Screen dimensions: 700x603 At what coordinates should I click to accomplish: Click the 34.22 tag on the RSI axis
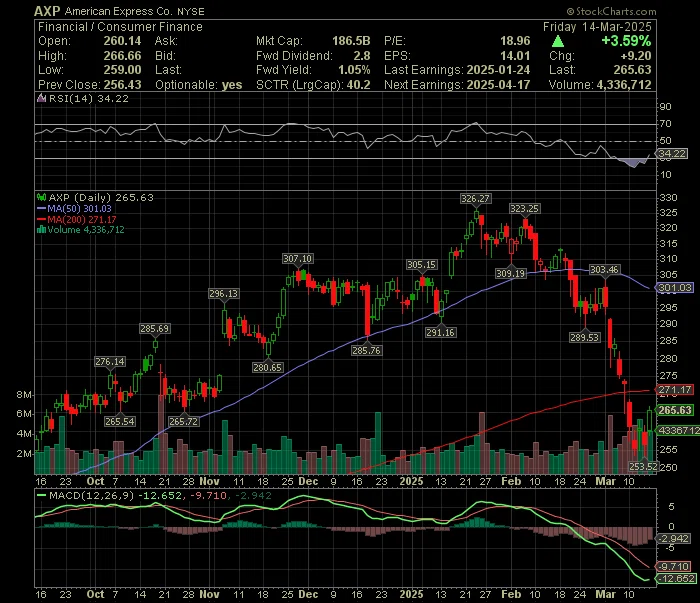[672, 154]
